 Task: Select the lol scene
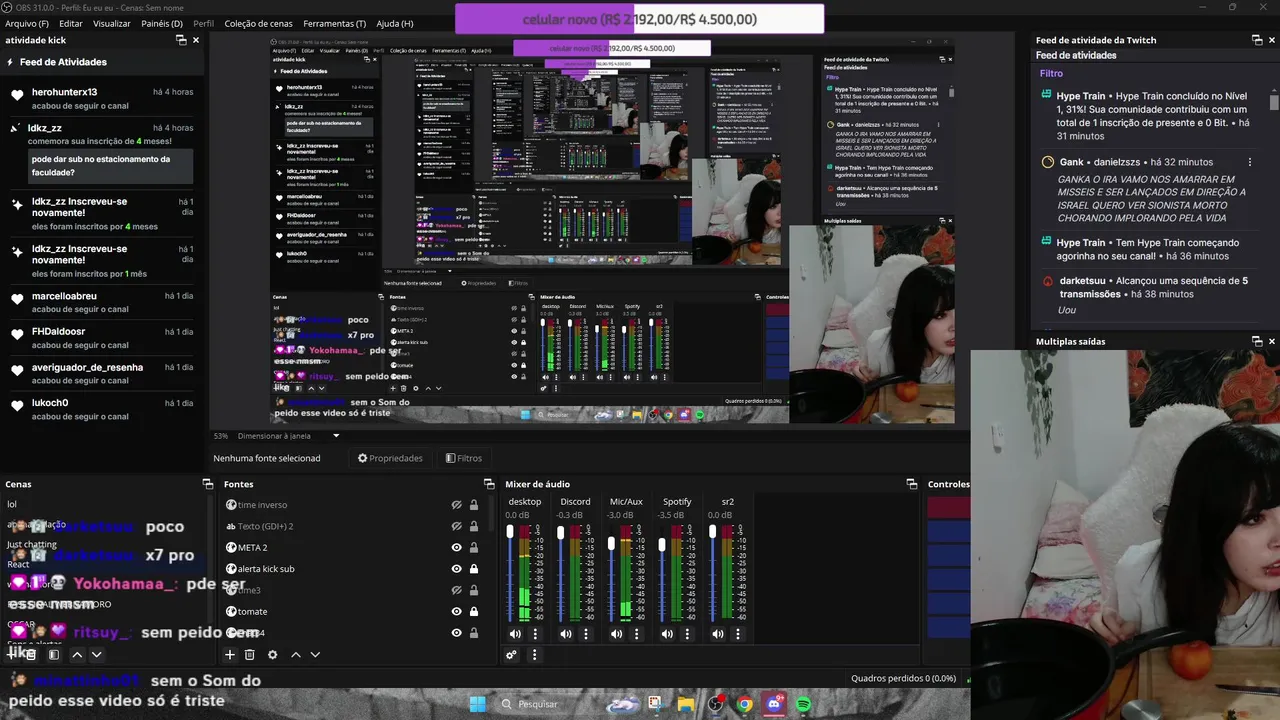[12, 504]
